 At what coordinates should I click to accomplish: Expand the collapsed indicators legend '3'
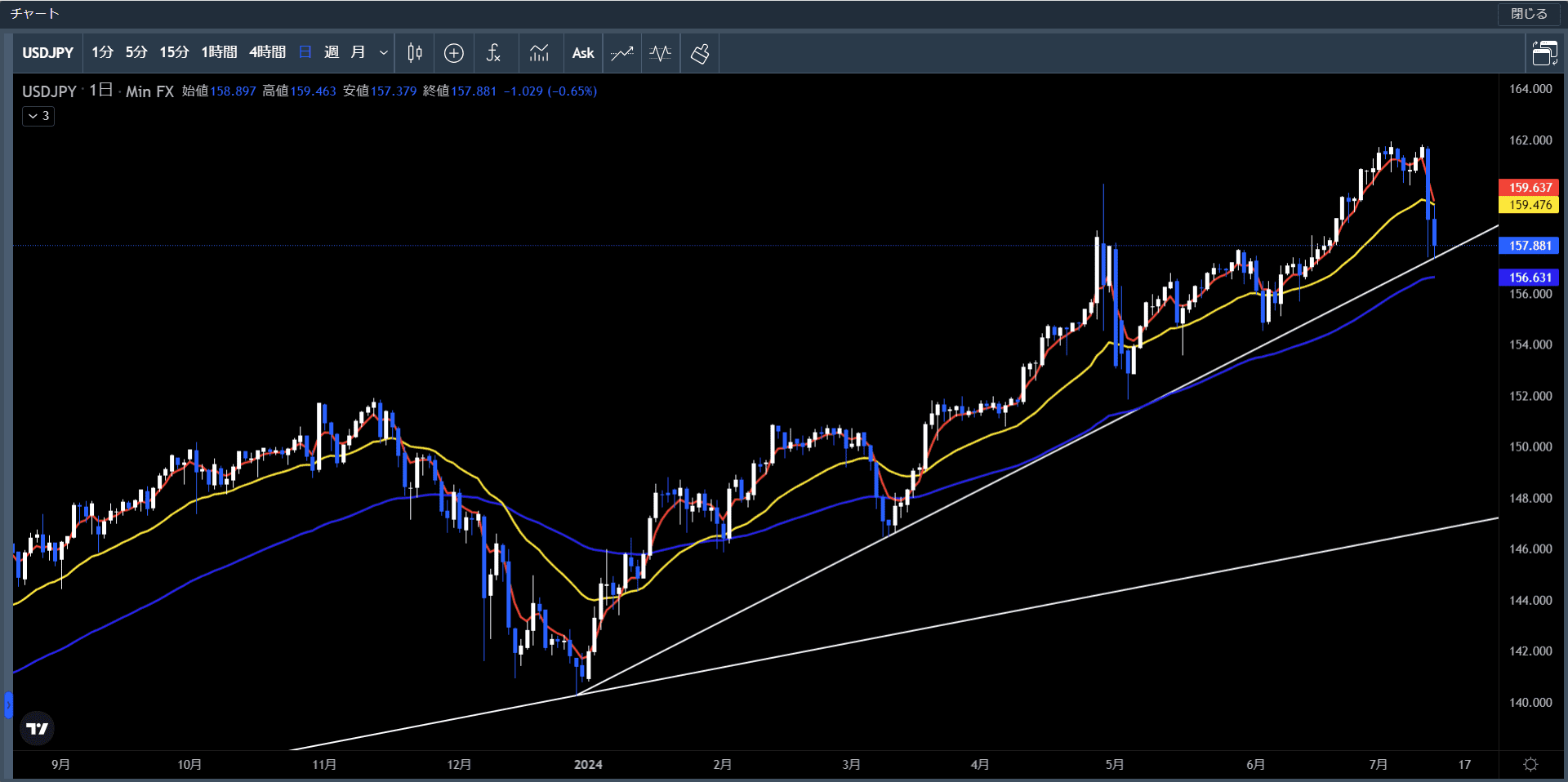coord(38,116)
